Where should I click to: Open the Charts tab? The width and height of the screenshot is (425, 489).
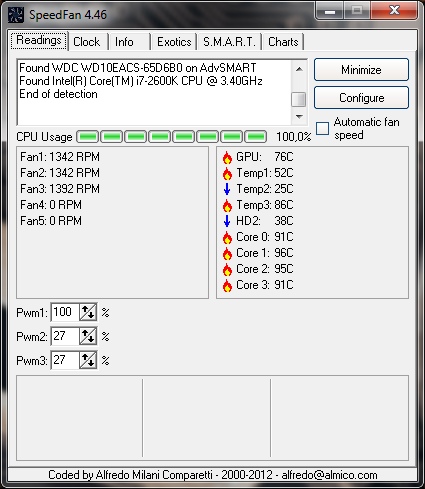[x=283, y=42]
